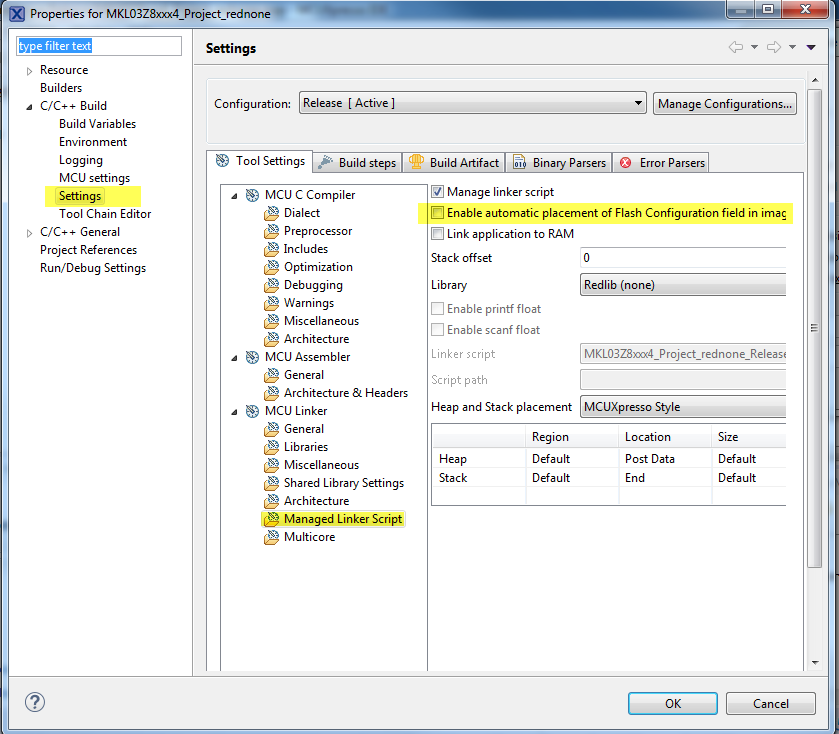The width and height of the screenshot is (839, 734).
Task: Go back with the left arrow icon
Action: 736,47
